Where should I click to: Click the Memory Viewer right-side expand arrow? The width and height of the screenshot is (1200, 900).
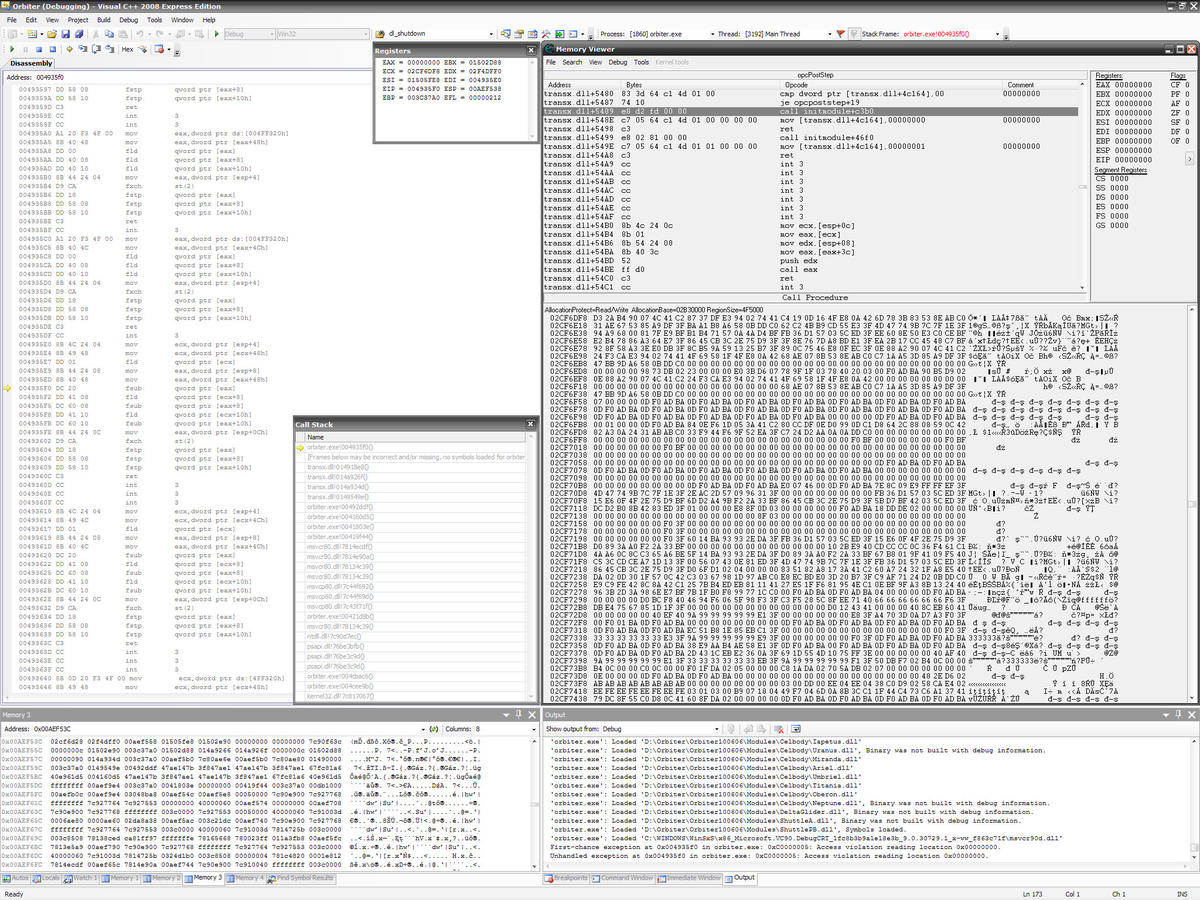1190,159
